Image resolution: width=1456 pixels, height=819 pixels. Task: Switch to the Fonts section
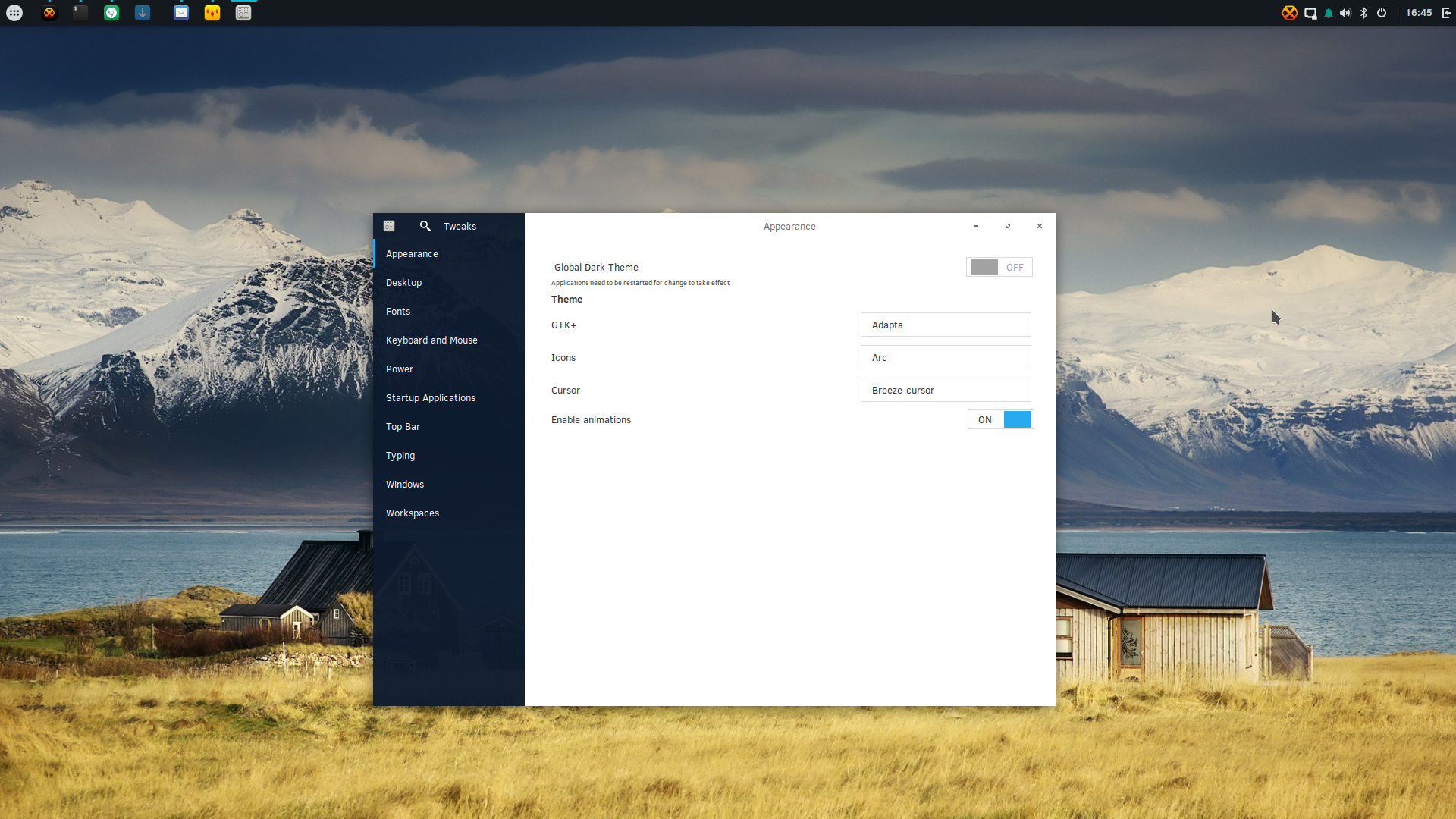click(449, 312)
